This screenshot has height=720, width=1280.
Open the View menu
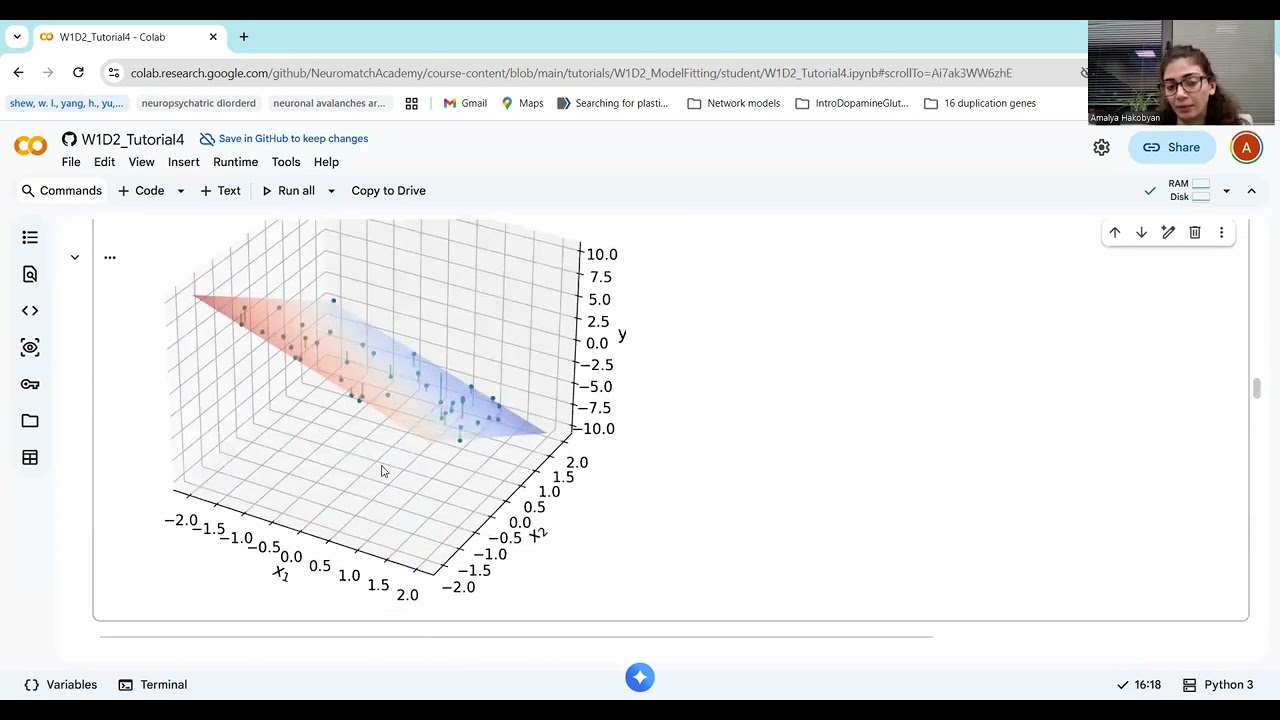point(141,162)
